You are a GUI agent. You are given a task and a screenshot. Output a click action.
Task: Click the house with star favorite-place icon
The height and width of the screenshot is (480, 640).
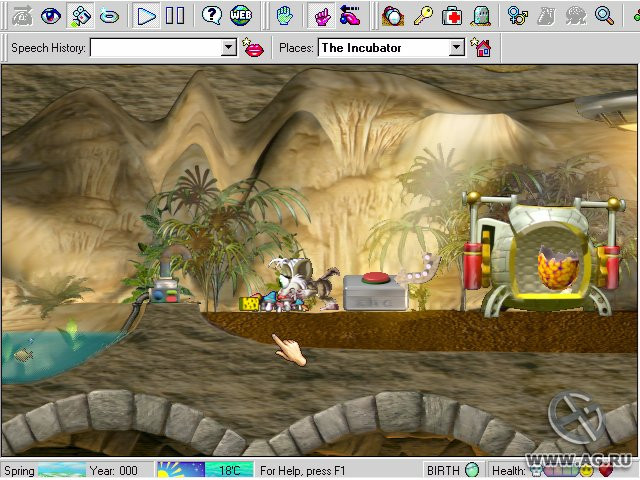481,47
